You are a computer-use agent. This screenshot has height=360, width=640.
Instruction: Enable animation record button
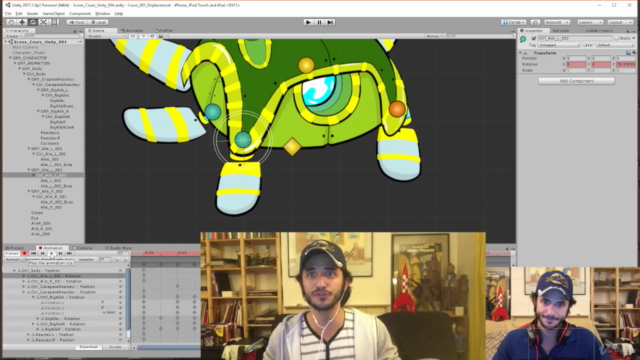(24, 253)
